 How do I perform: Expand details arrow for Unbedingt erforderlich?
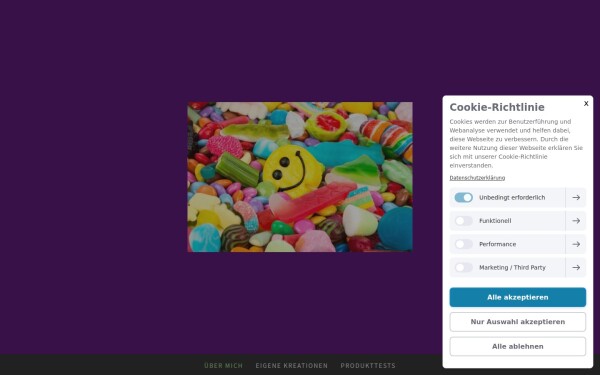pyautogui.click(x=576, y=197)
